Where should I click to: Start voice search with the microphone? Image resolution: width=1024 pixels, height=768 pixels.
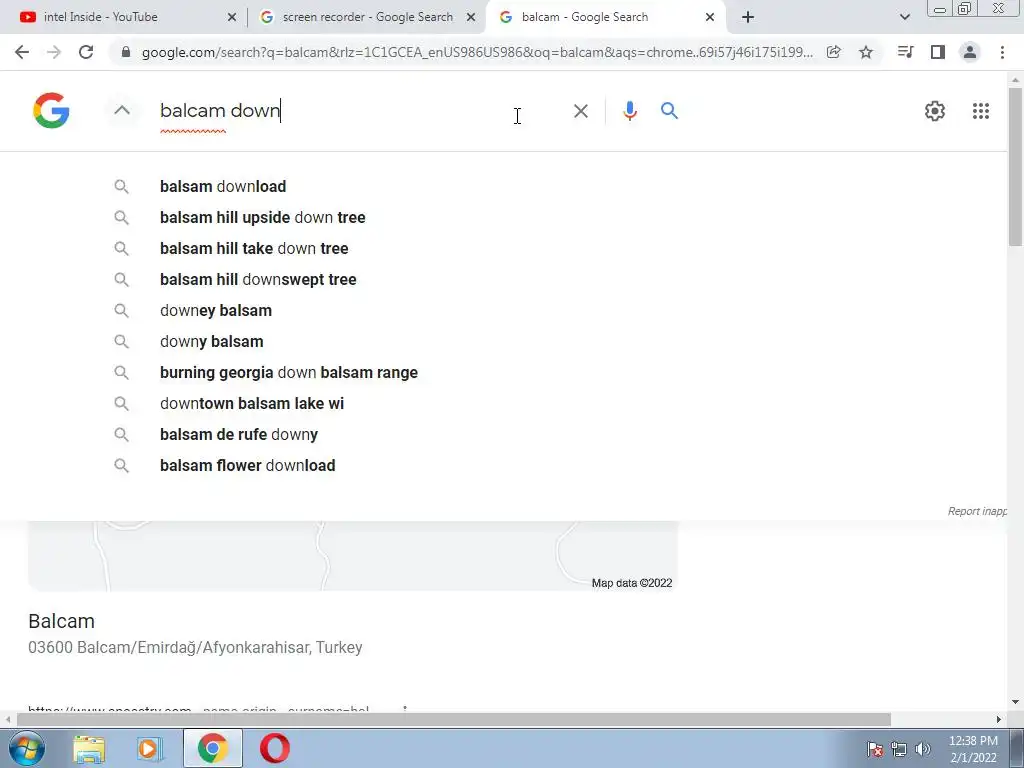pyautogui.click(x=630, y=111)
